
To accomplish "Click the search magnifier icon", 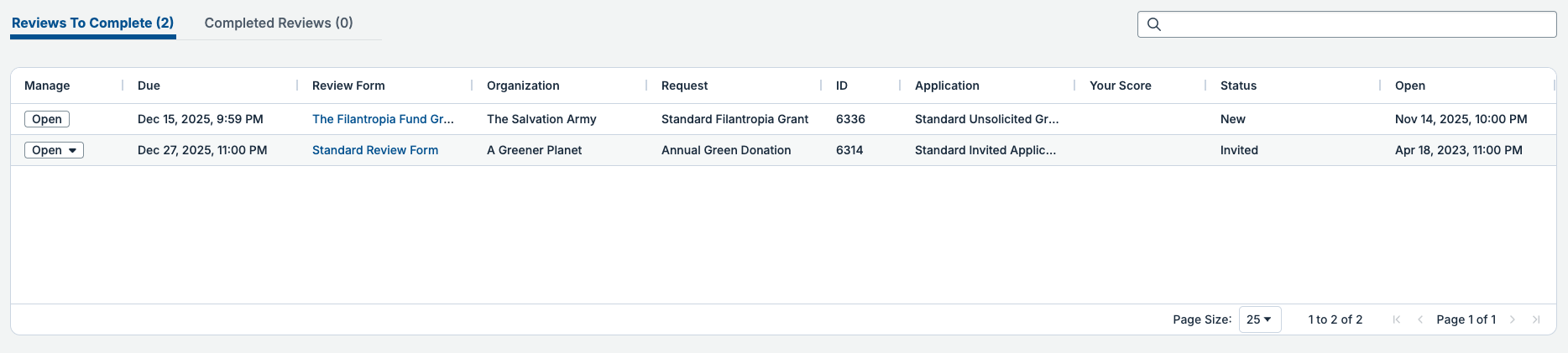I will (x=1154, y=24).
